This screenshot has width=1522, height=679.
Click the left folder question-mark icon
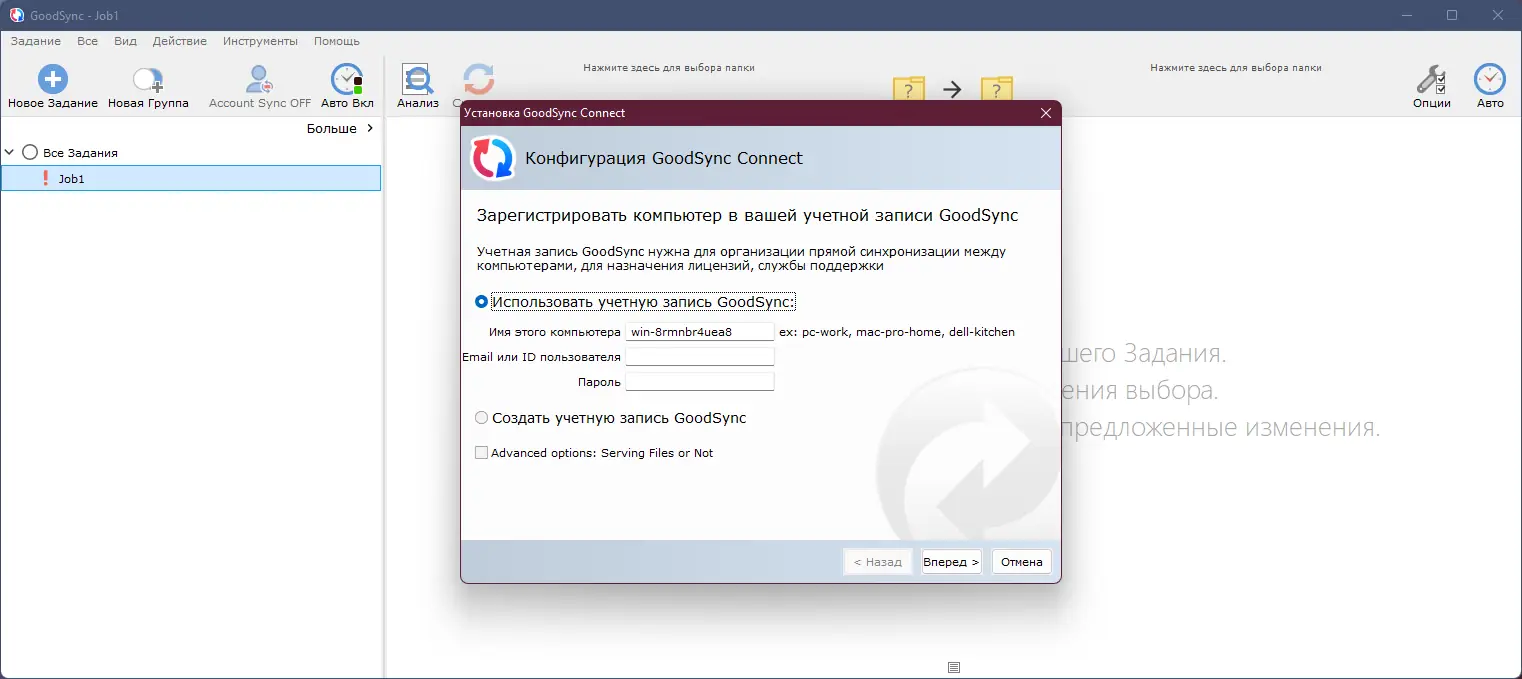point(908,89)
